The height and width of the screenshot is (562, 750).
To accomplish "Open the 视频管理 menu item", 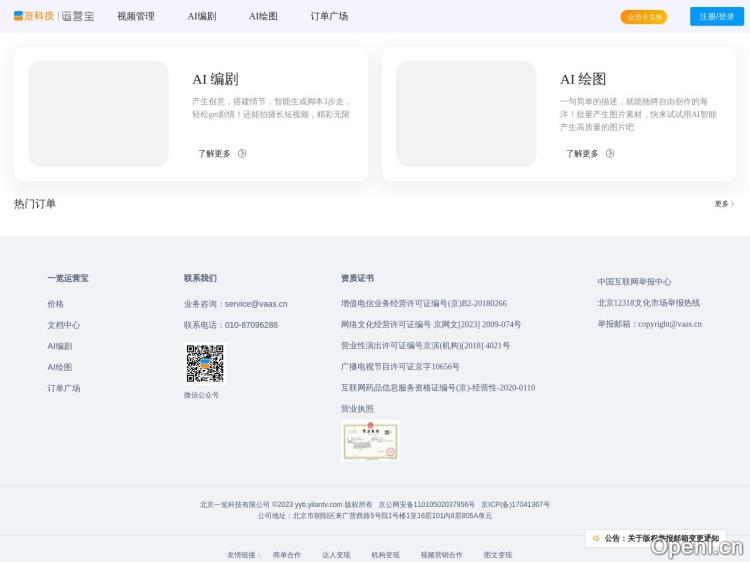I will [135, 17].
